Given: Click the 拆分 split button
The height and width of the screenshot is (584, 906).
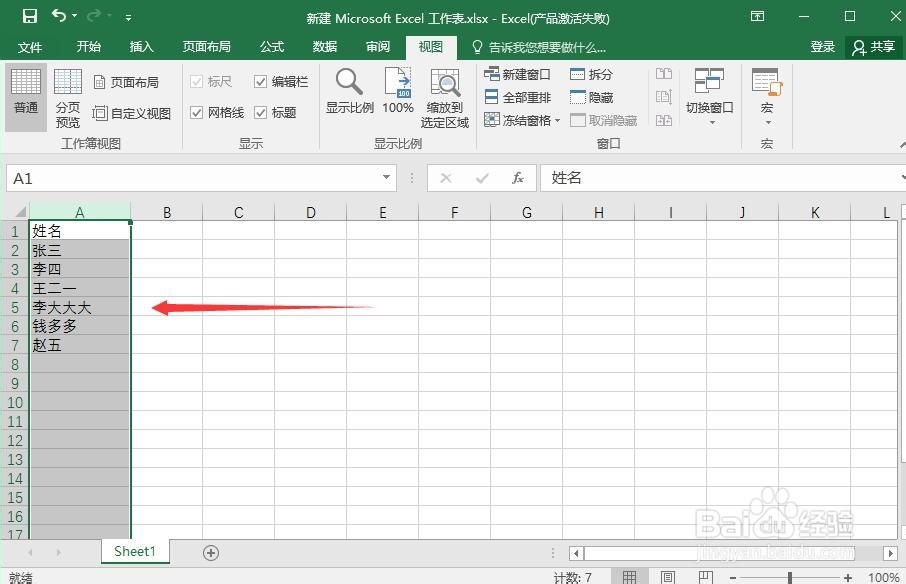Looking at the screenshot, I should (591, 75).
